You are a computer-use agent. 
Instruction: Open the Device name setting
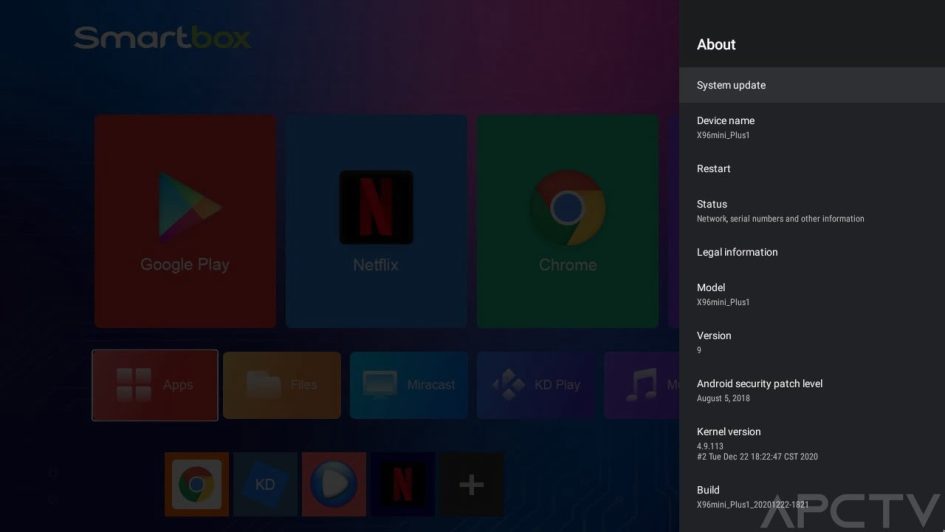(811, 127)
